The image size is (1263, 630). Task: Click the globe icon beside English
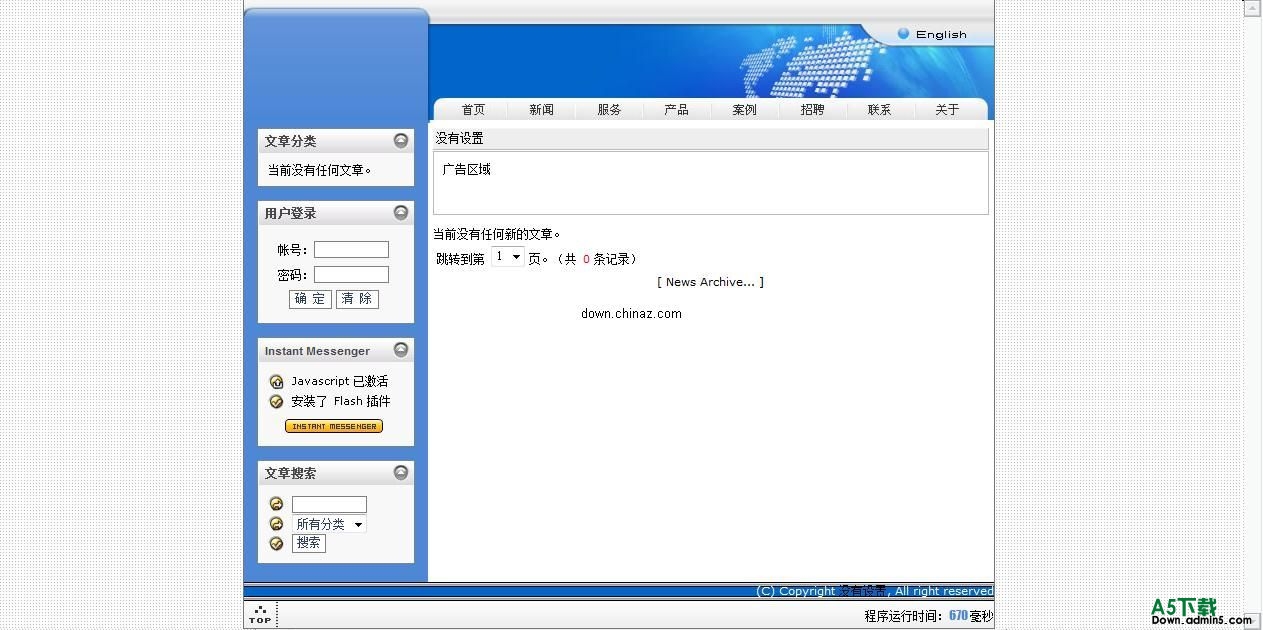click(x=903, y=33)
